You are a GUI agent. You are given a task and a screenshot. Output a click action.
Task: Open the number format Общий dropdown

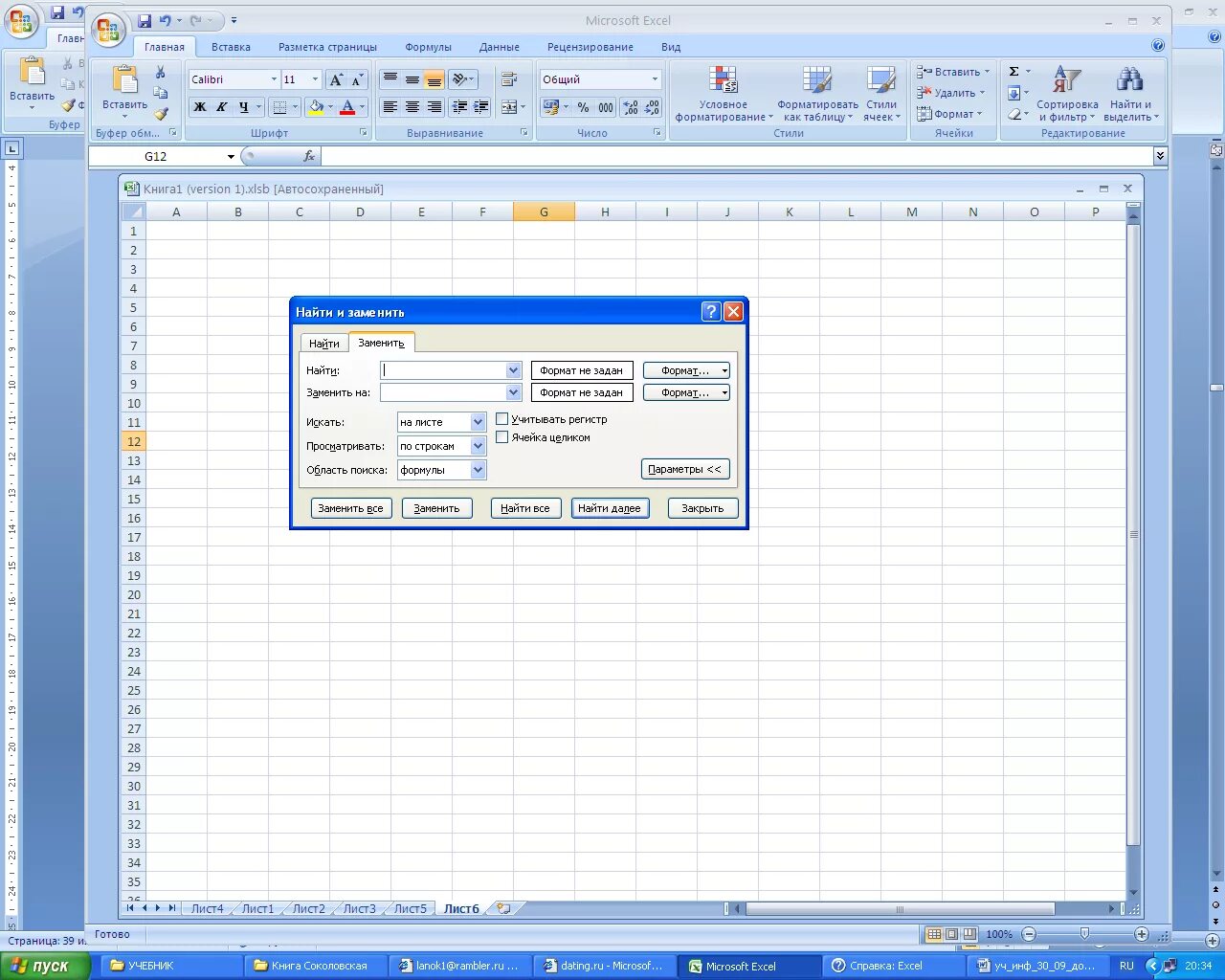(655, 79)
